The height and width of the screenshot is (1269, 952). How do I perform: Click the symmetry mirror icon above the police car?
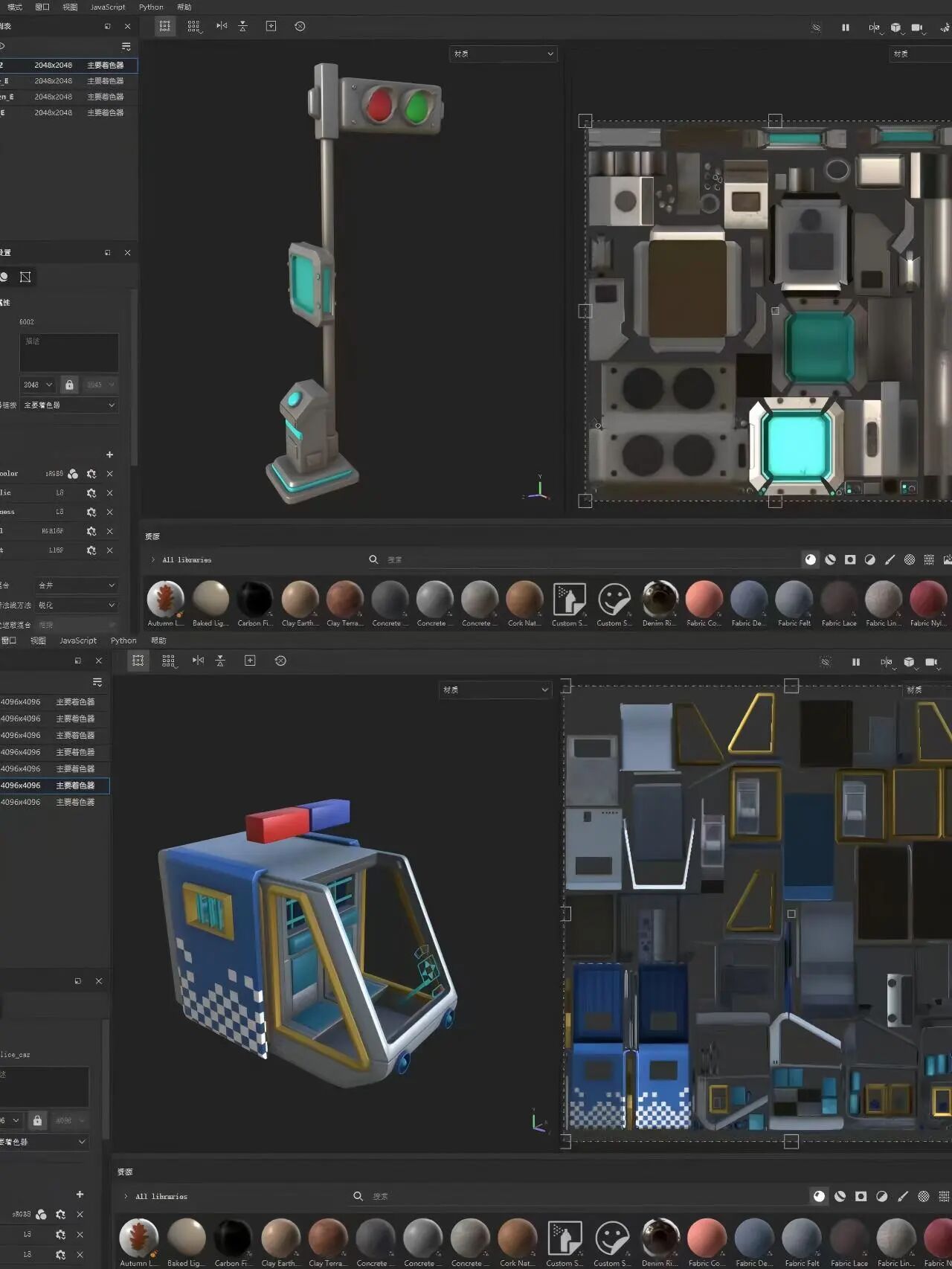pos(198,661)
